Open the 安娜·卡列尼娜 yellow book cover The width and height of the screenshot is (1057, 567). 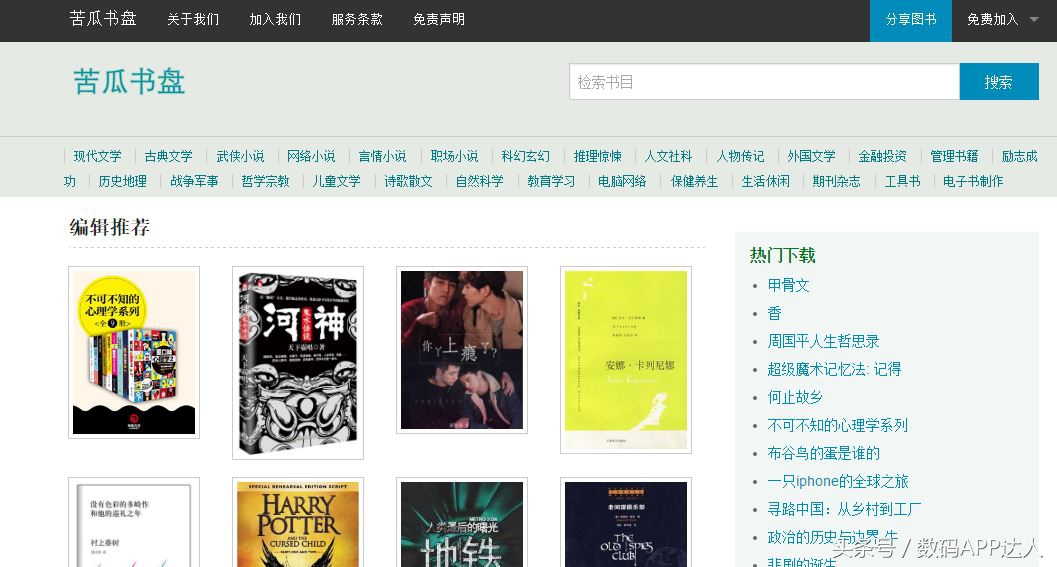pyautogui.click(x=626, y=360)
